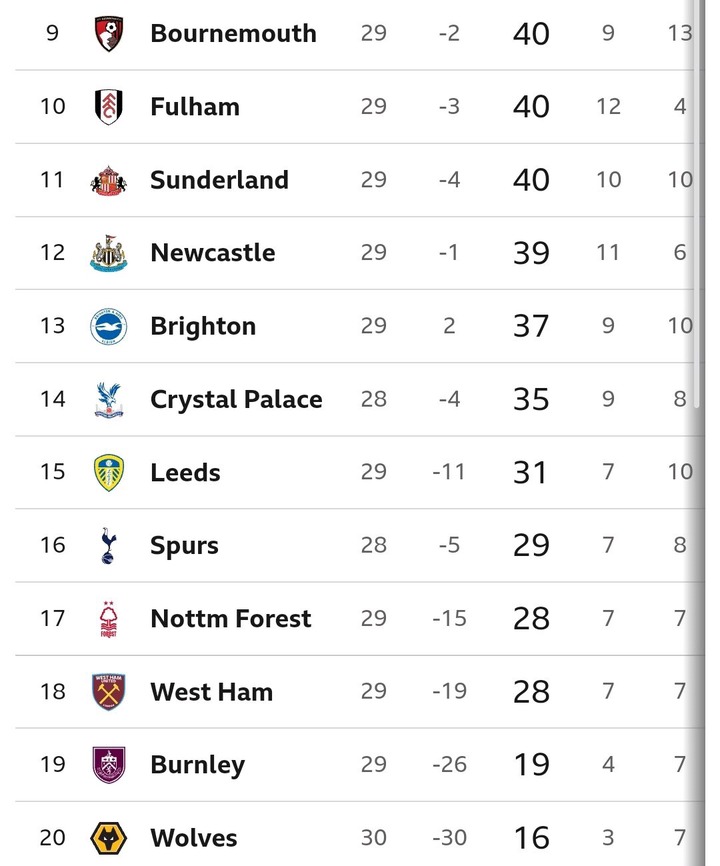Viewport: 720px width, 866px height.
Task: Click the Sunderland club badge
Action: (108, 180)
